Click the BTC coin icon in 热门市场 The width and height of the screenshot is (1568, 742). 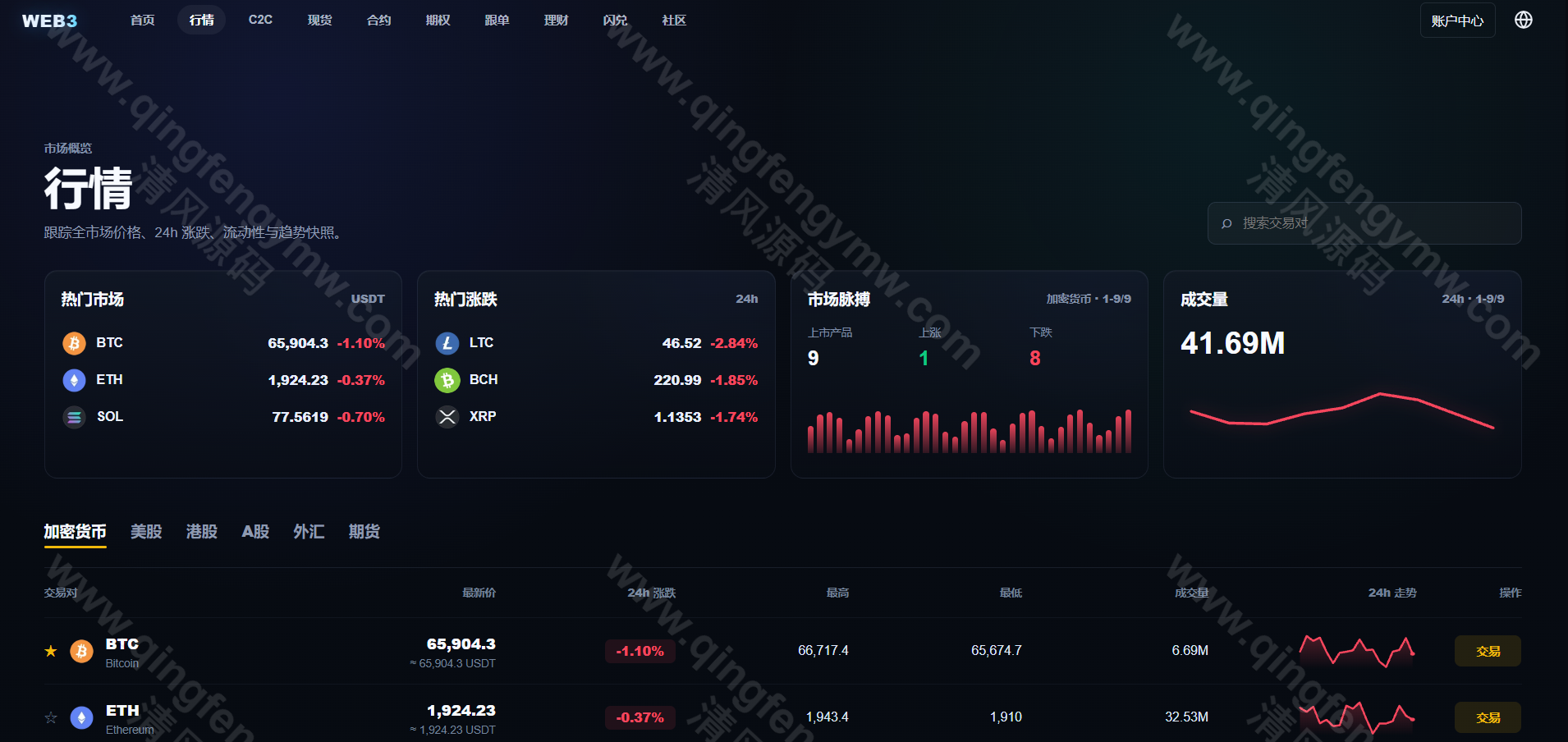click(x=74, y=343)
